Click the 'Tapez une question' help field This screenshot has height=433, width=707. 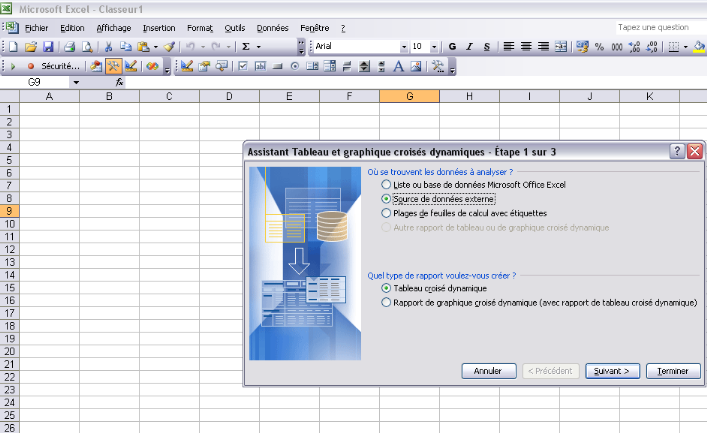(x=653, y=28)
